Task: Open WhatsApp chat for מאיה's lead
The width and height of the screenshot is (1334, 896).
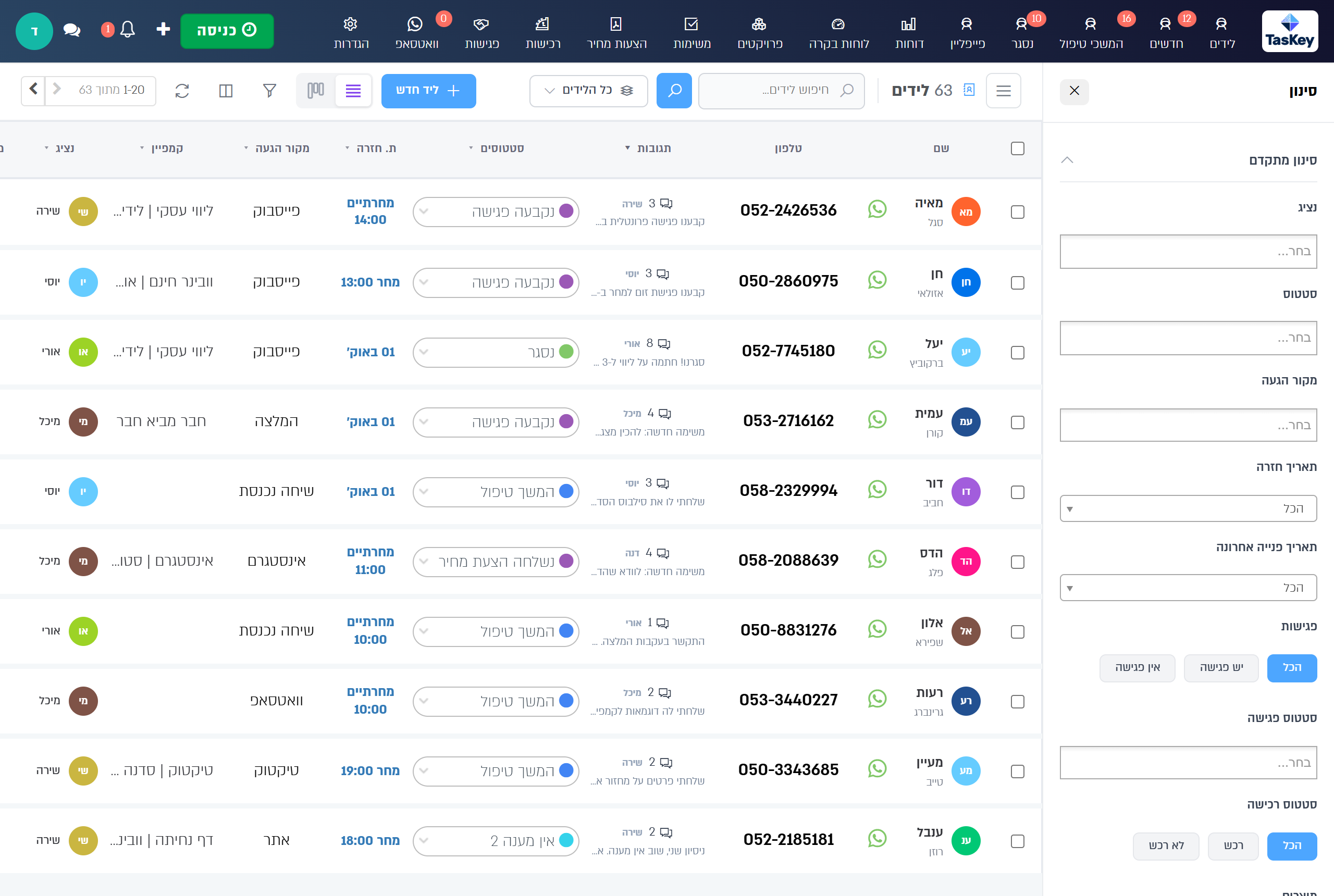Action: coord(877,210)
